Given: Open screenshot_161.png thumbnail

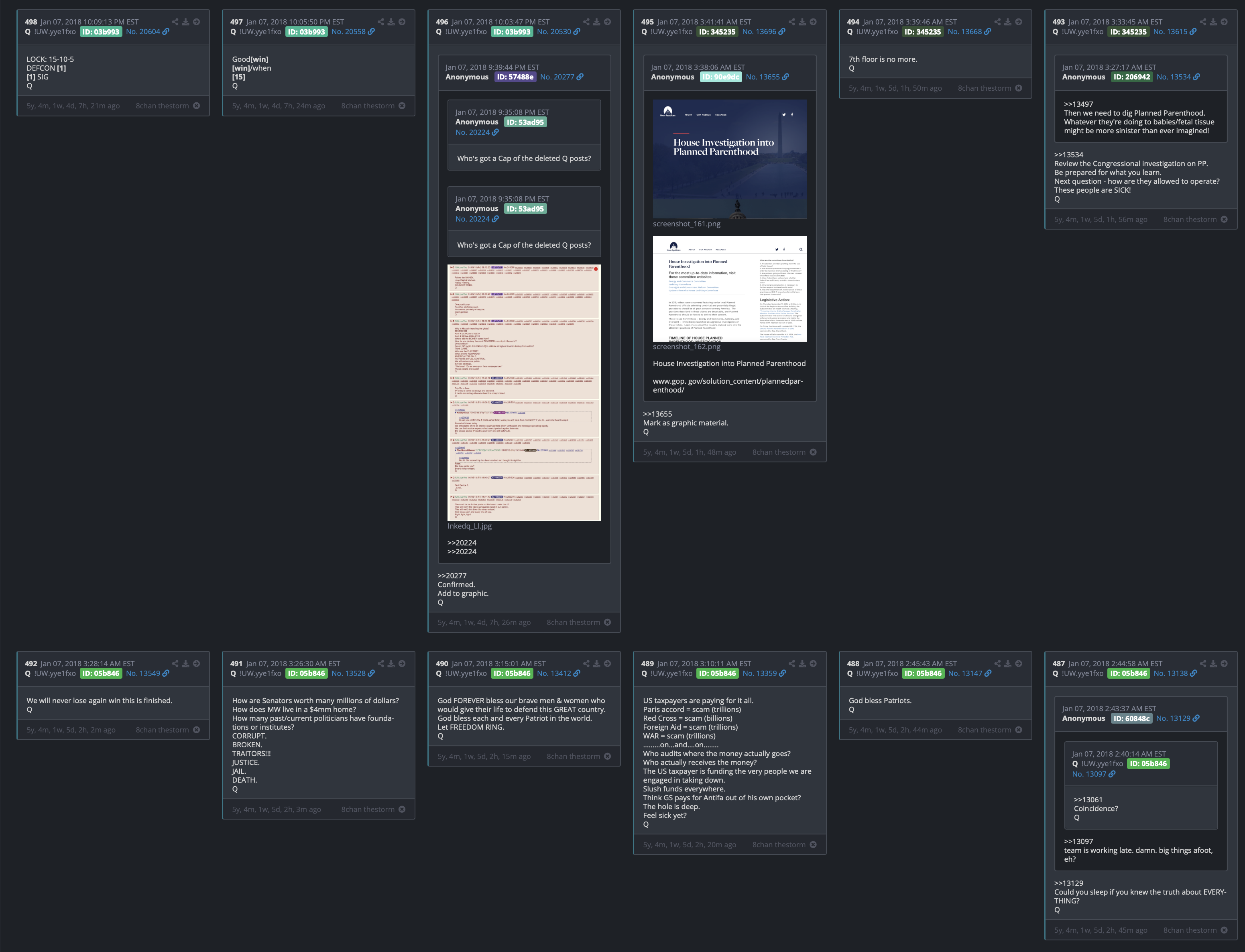Looking at the screenshot, I should 730,159.
